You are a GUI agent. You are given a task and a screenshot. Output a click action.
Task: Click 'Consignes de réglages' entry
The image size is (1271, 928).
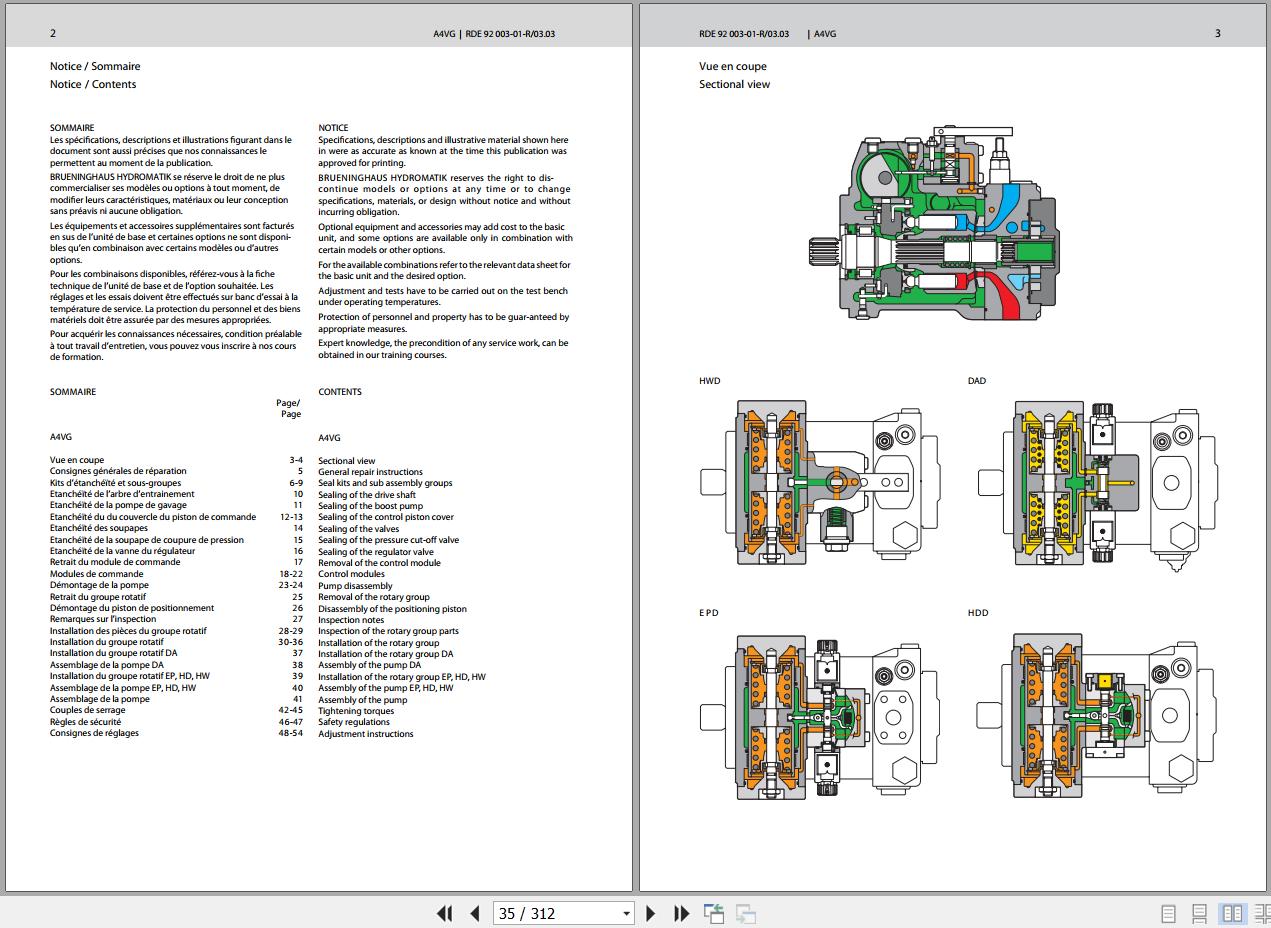94,733
